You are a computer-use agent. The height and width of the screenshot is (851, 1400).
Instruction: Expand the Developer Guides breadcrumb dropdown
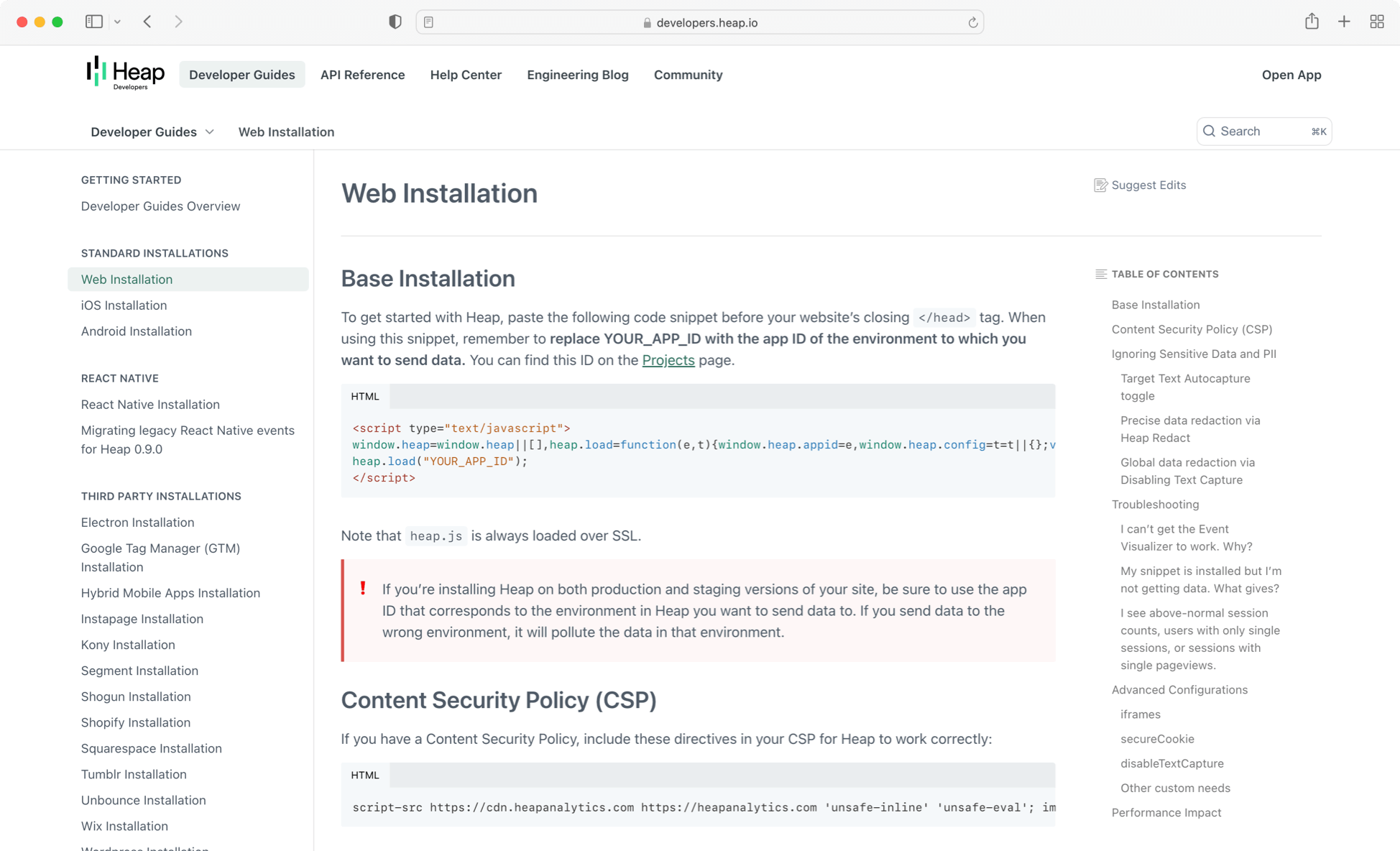coord(152,132)
